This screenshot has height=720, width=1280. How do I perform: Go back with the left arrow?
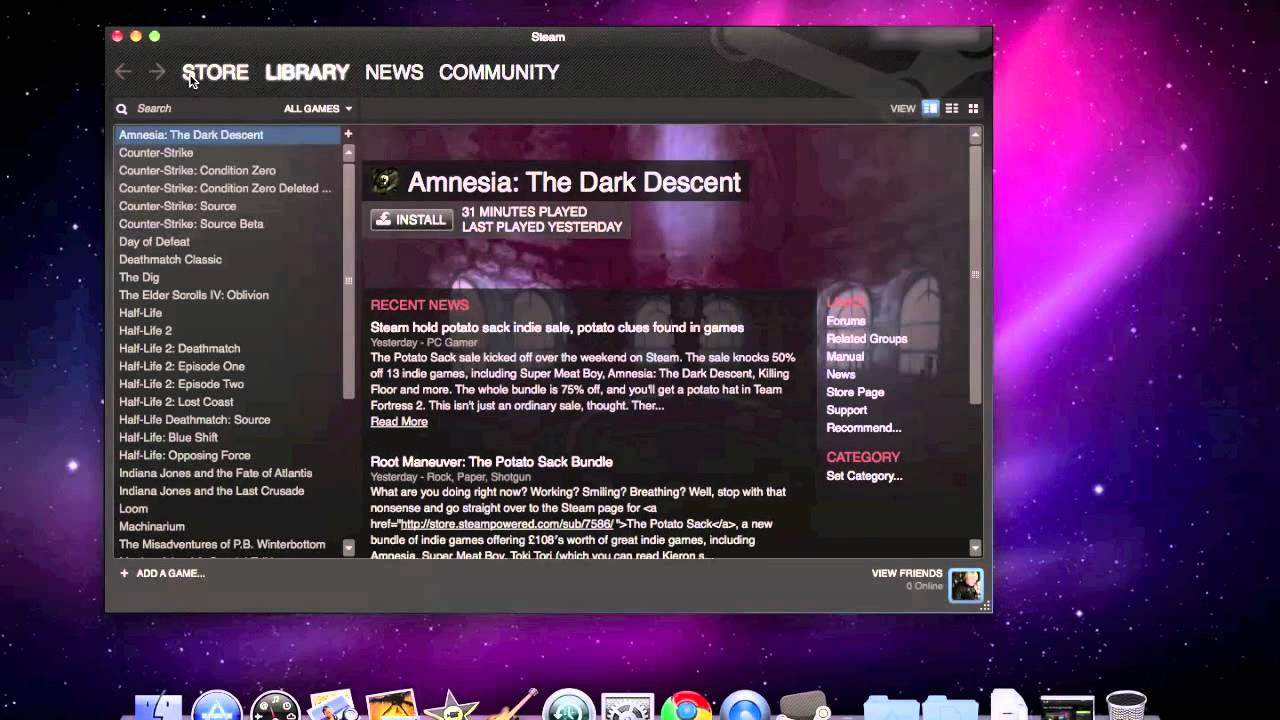click(x=123, y=72)
